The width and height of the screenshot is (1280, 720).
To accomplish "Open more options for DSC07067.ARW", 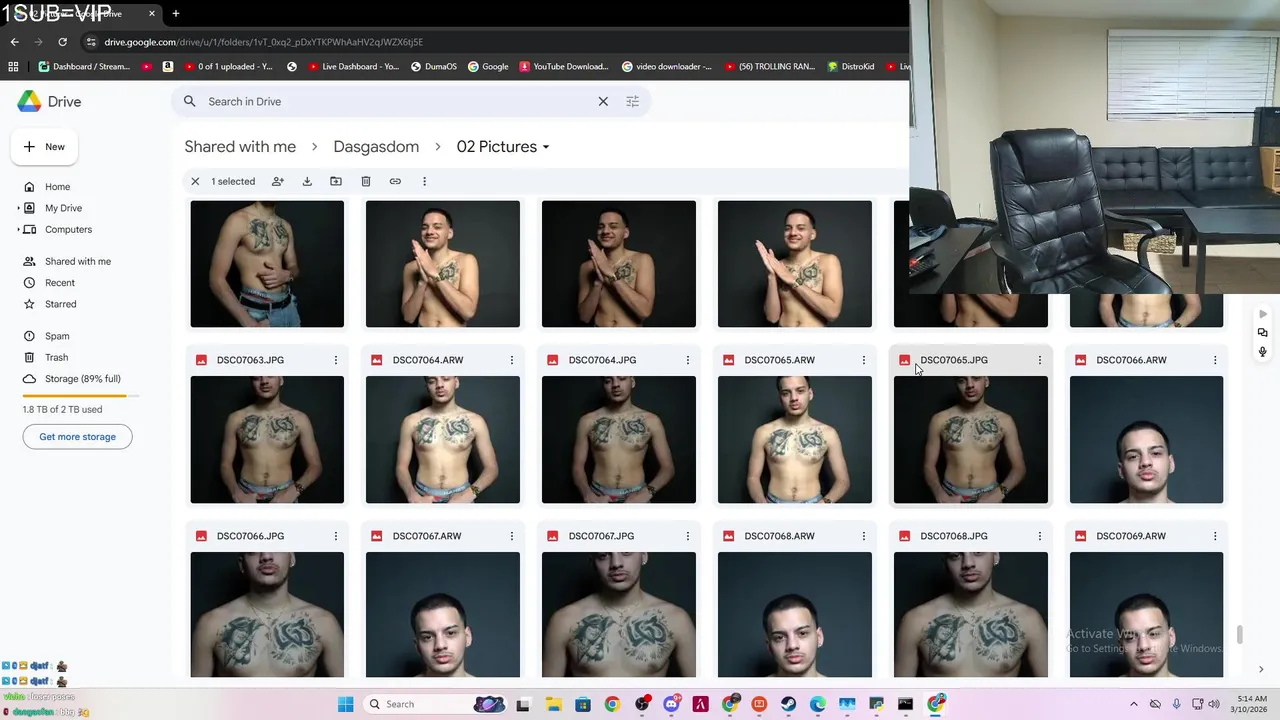I will [x=512, y=536].
